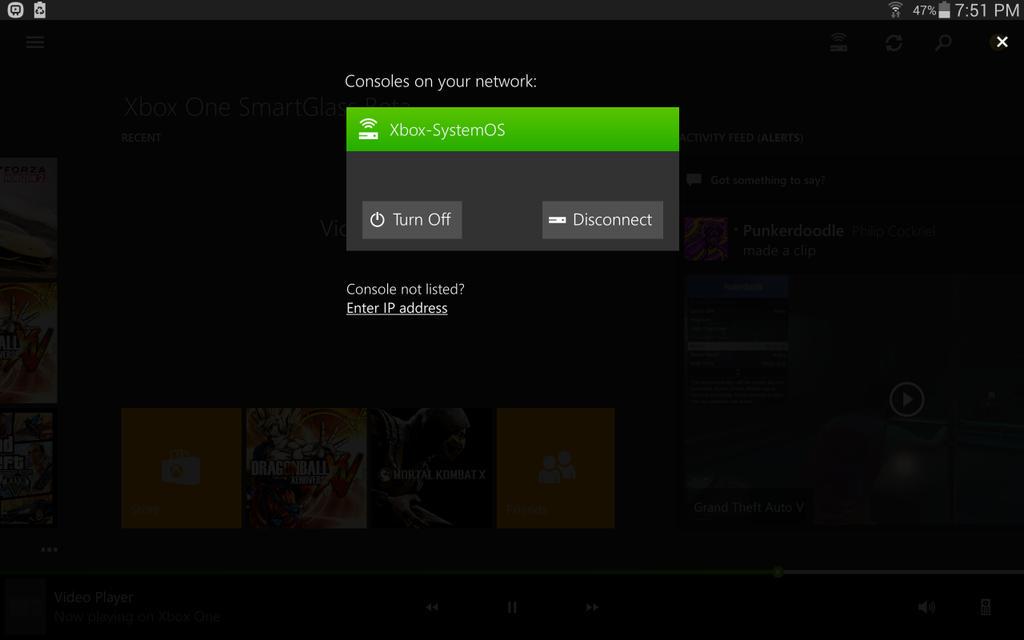This screenshot has width=1024, height=640.
Task: Open search with magnifier icon
Action: [943, 43]
